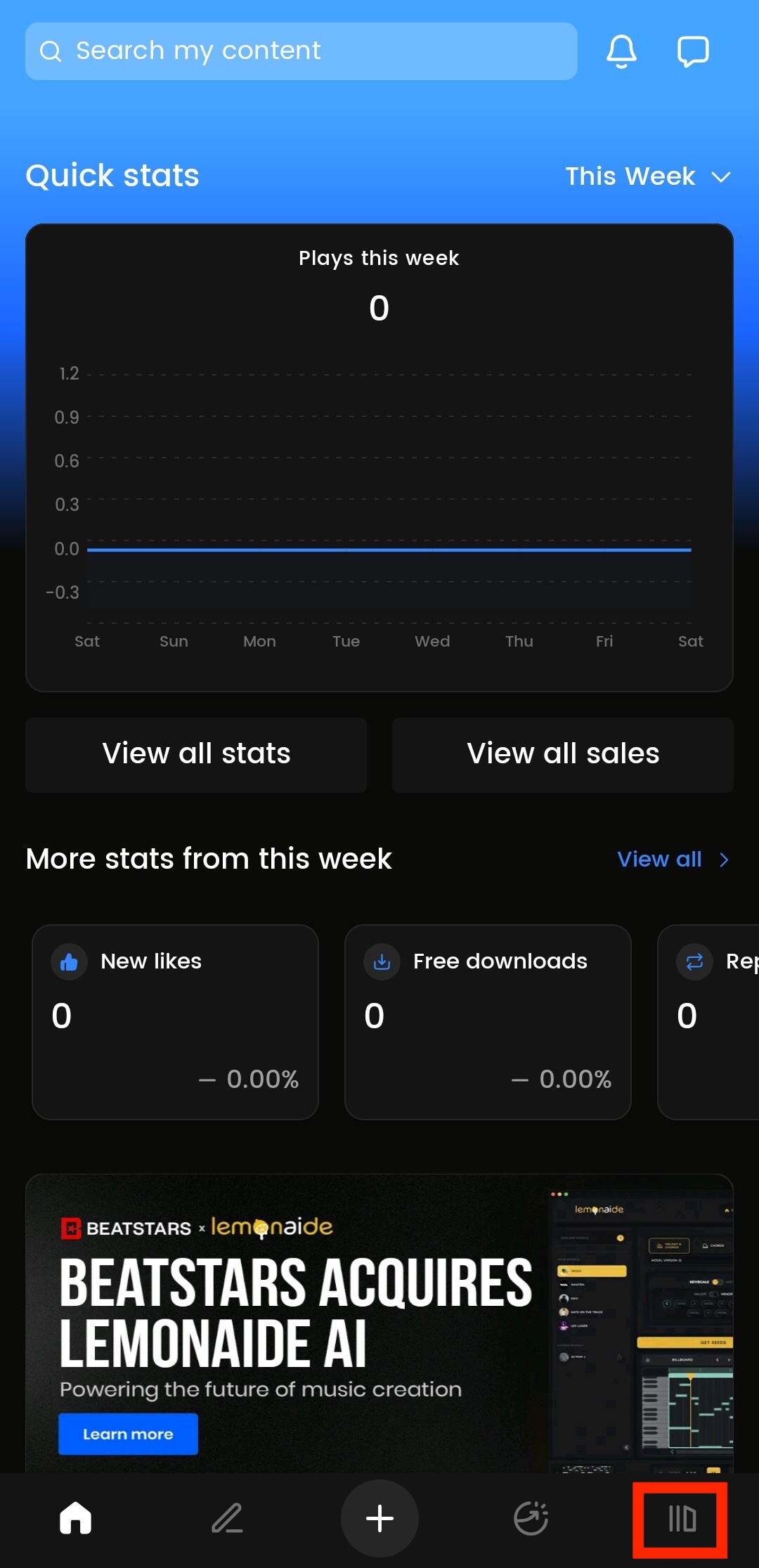
Task: Click the chevron next to This Week
Action: [721, 177]
